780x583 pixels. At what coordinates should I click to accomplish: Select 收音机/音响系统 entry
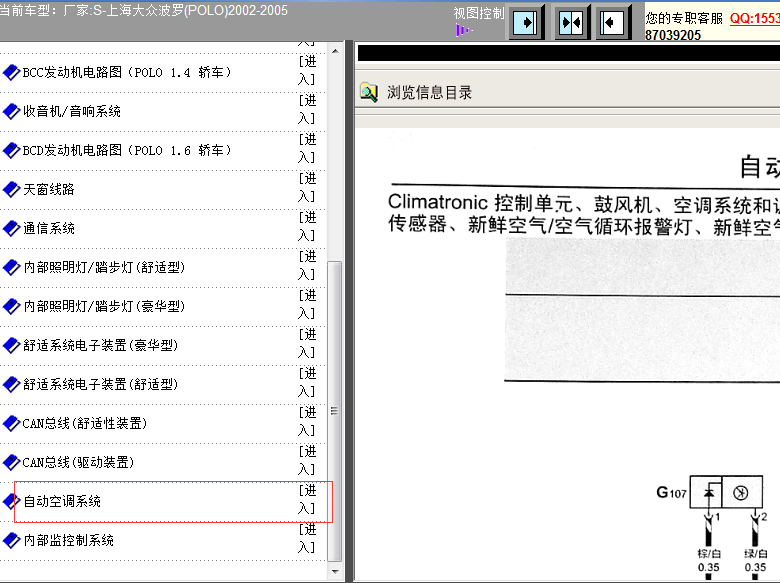click(72, 111)
